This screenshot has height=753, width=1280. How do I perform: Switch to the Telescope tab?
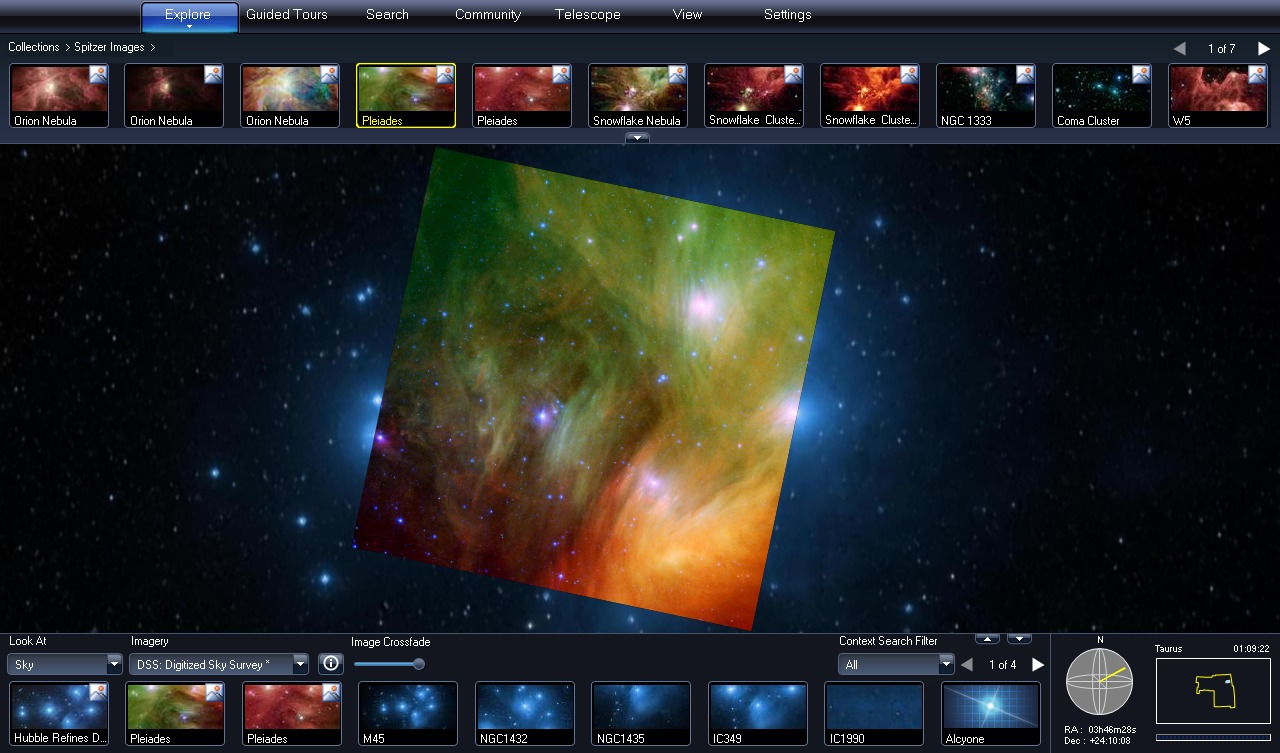point(587,15)
